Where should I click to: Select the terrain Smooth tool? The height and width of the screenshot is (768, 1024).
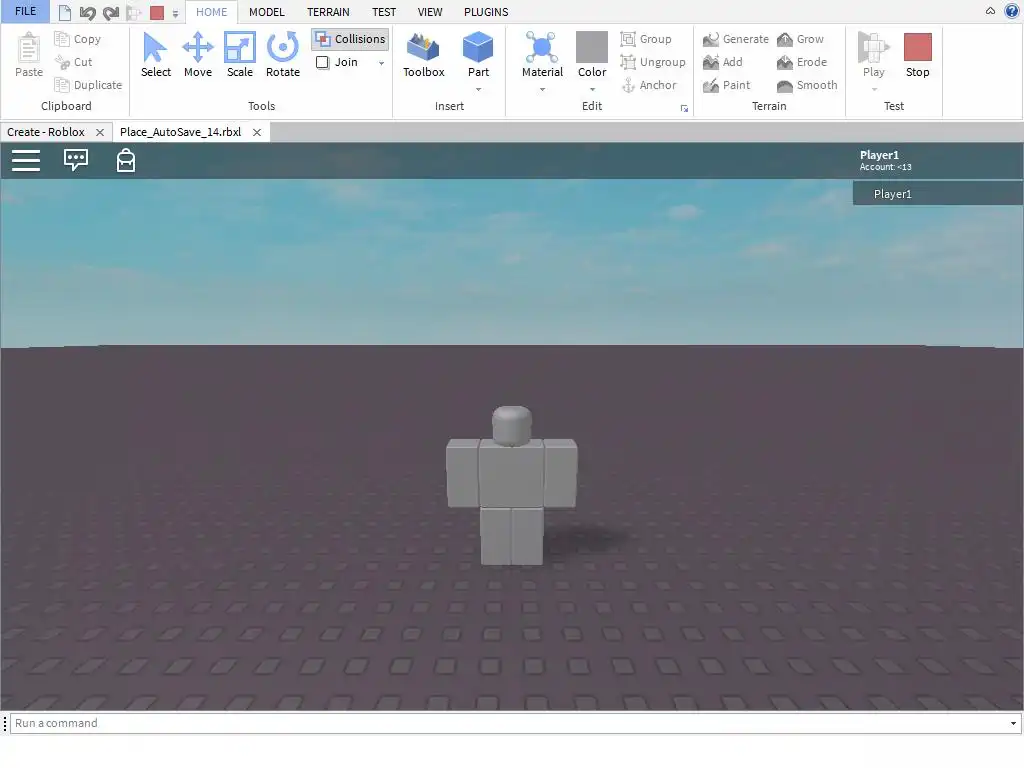click(x=807, y=85)
